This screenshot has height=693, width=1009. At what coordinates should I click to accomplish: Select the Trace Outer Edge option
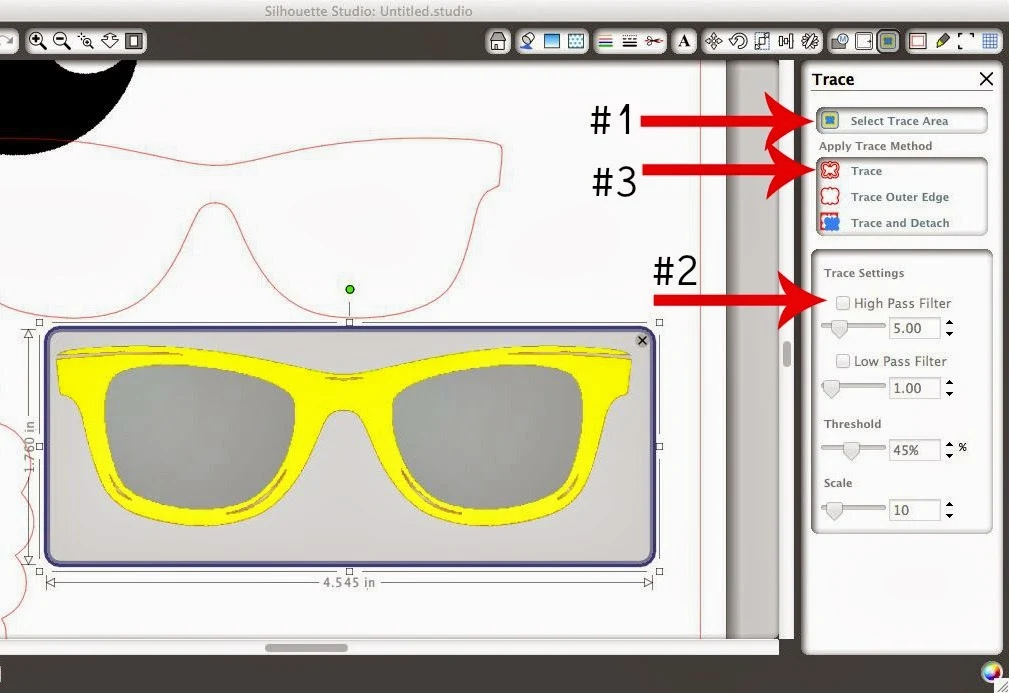tap(899, 196)
